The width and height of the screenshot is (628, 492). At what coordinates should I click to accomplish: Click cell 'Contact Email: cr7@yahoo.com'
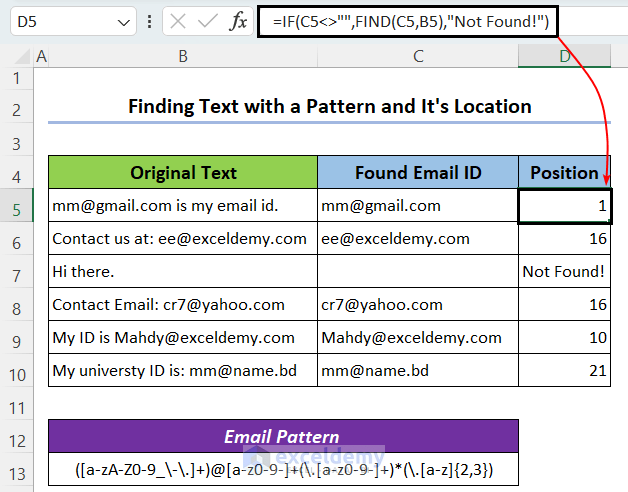coord(183,304)
